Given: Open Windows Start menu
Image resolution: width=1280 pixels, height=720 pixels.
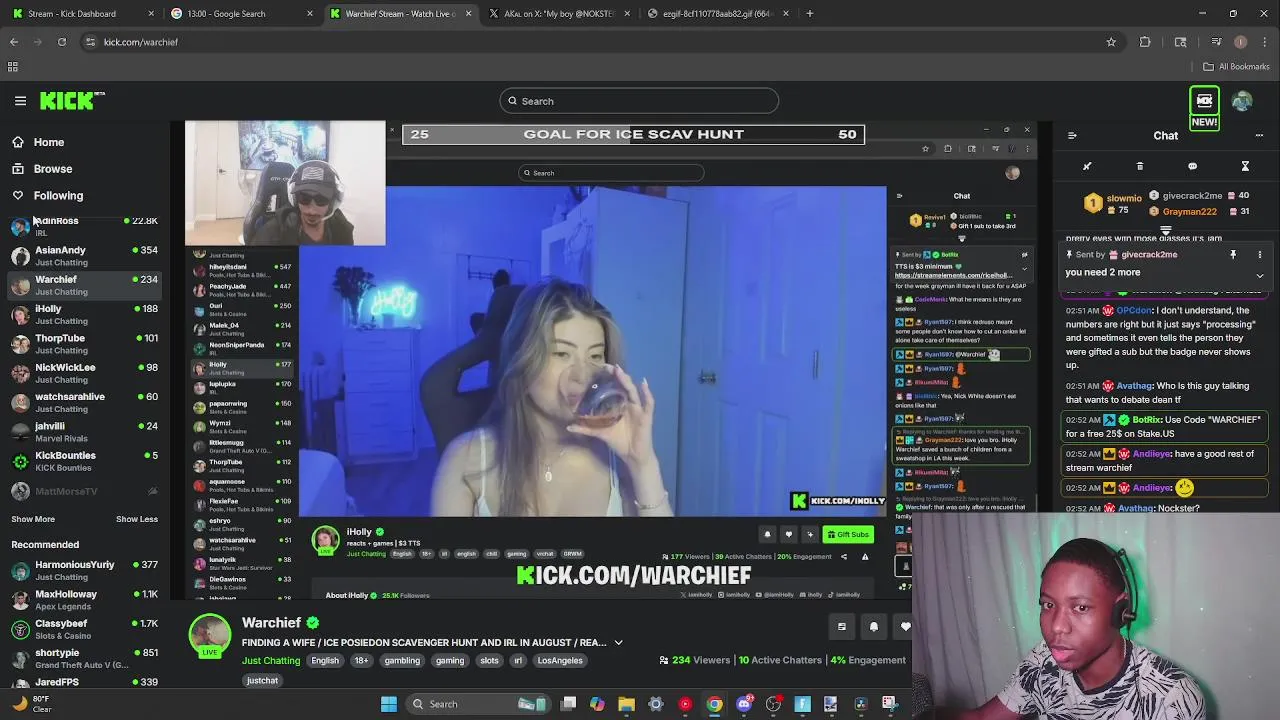Looking at the screenshot, I should 389,704.
